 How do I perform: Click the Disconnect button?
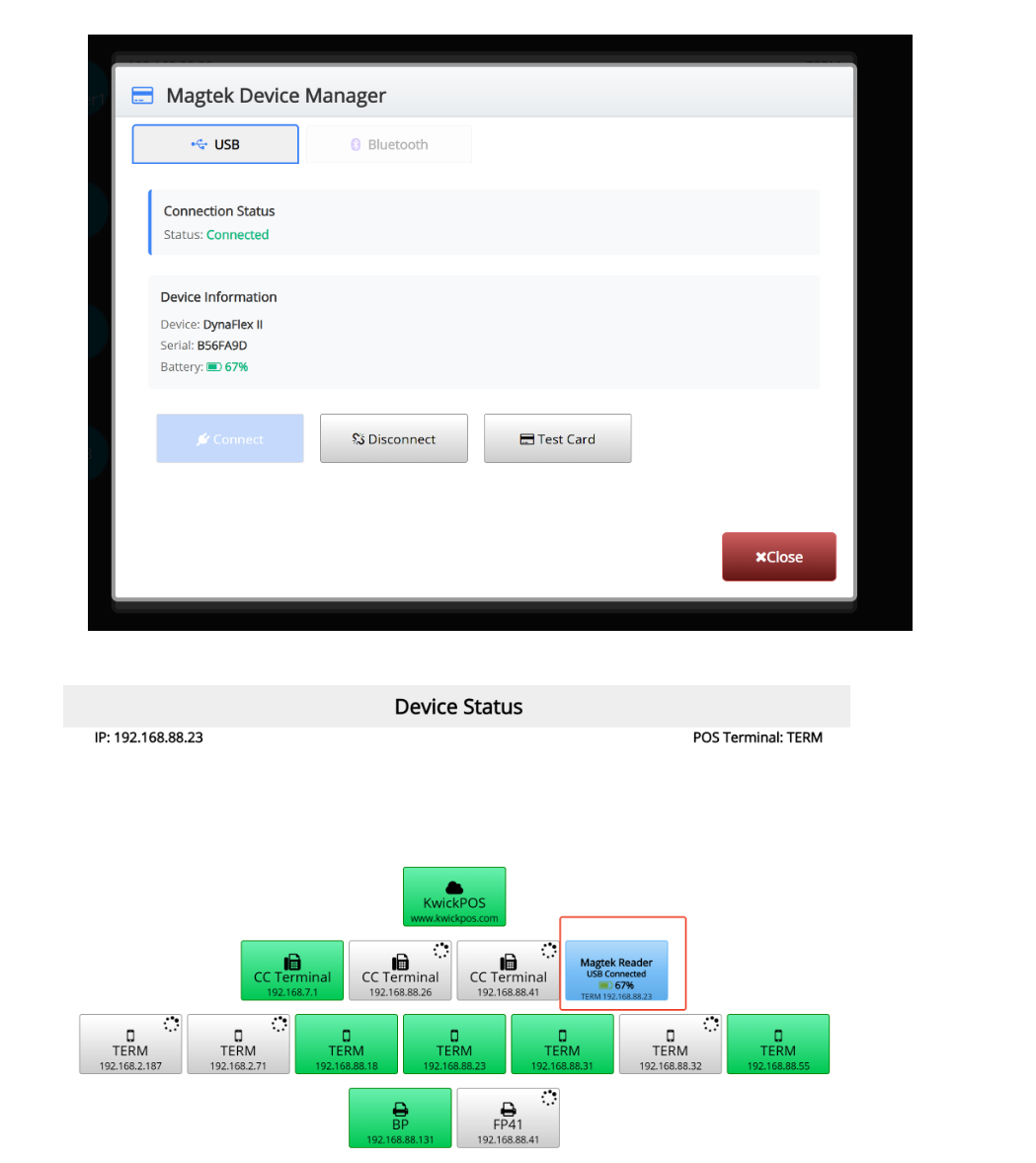(394, 438)
